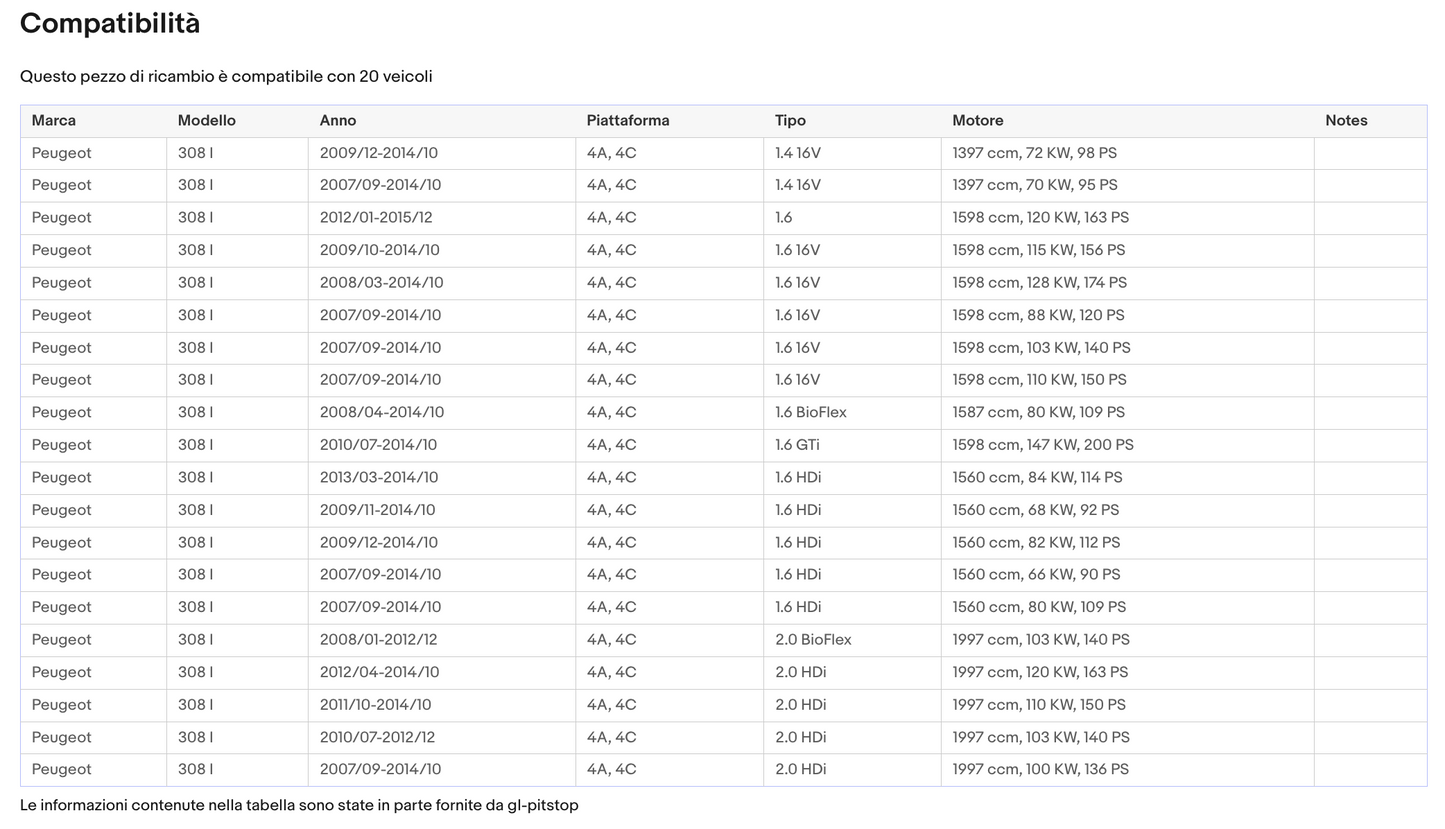Click the Modello column header

[207, 121]
